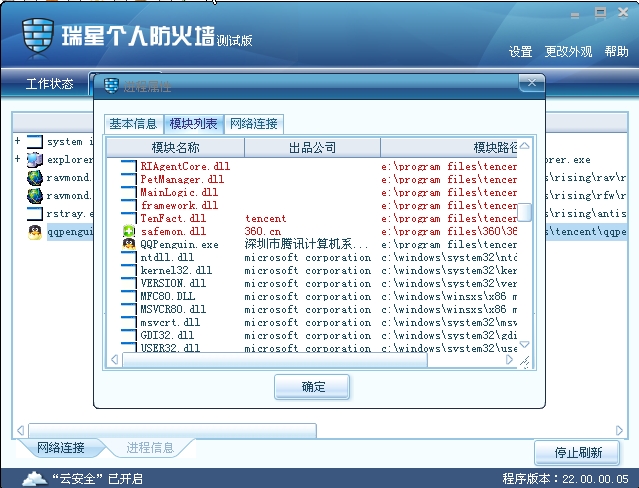Select the framework.dll module icon
639x488 pixels.
tap(129, 205)
